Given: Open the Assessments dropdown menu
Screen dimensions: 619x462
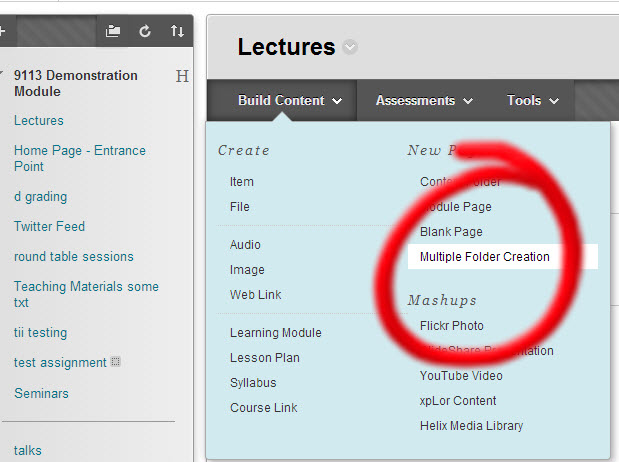Looking at the screenshot, I should pyautogui.click(x=424, y=101).
